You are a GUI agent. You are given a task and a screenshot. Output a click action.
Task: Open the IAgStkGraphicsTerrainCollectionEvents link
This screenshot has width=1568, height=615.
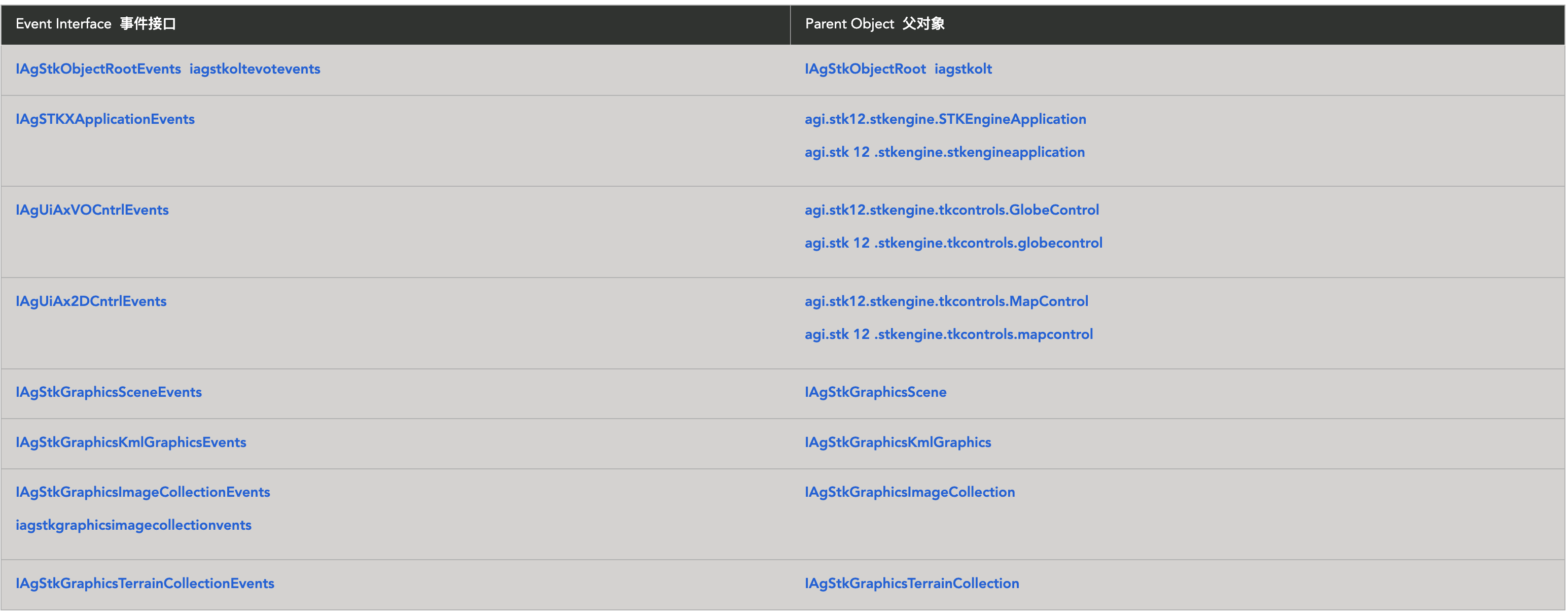click(145, 584)
